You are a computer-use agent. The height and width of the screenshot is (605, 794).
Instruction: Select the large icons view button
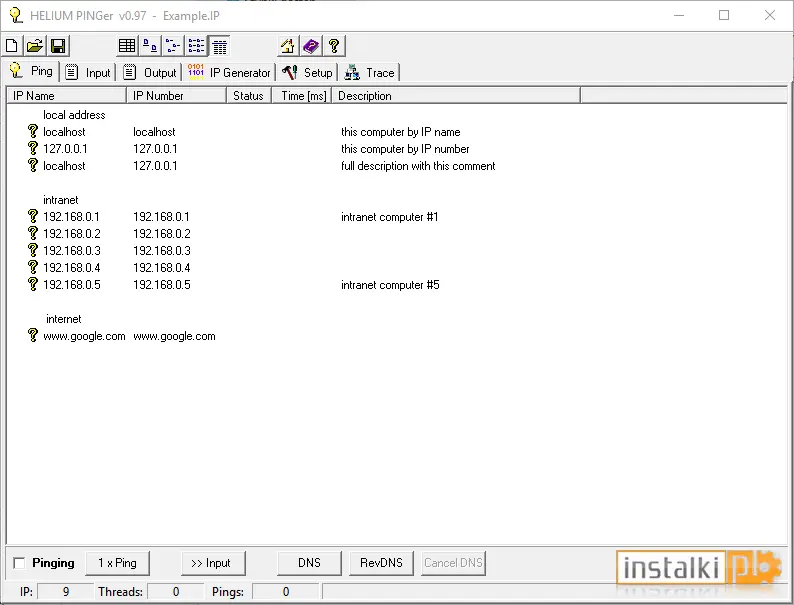150,46
